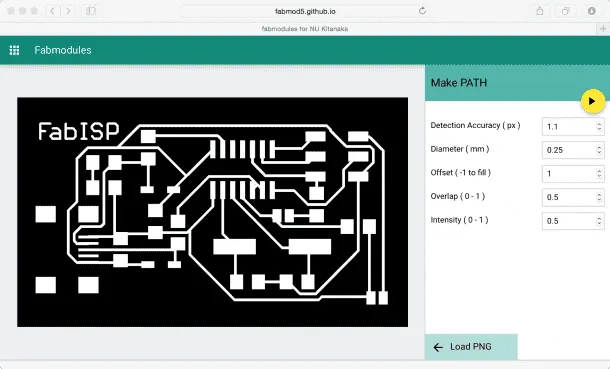Go forward in browser history
This screenshot has height=369, width=610.
click(68, 11)
